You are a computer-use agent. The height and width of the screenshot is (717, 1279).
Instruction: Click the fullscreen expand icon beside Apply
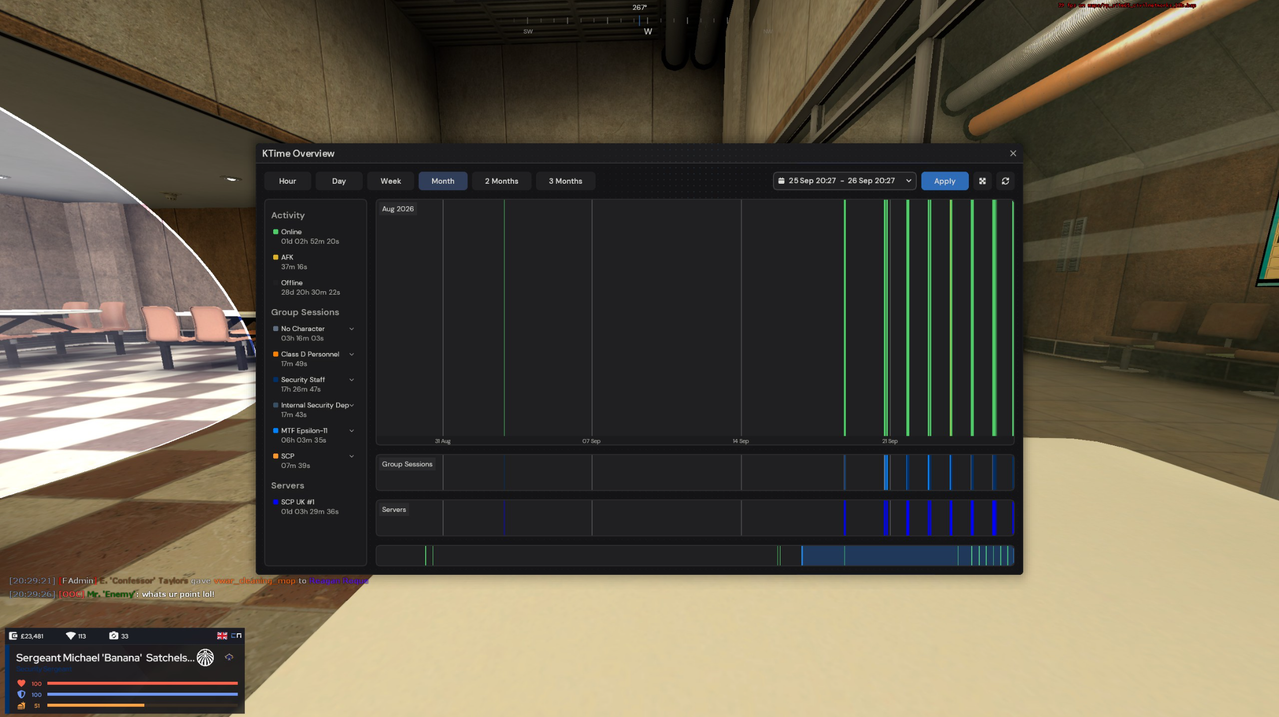coord(982,181)
